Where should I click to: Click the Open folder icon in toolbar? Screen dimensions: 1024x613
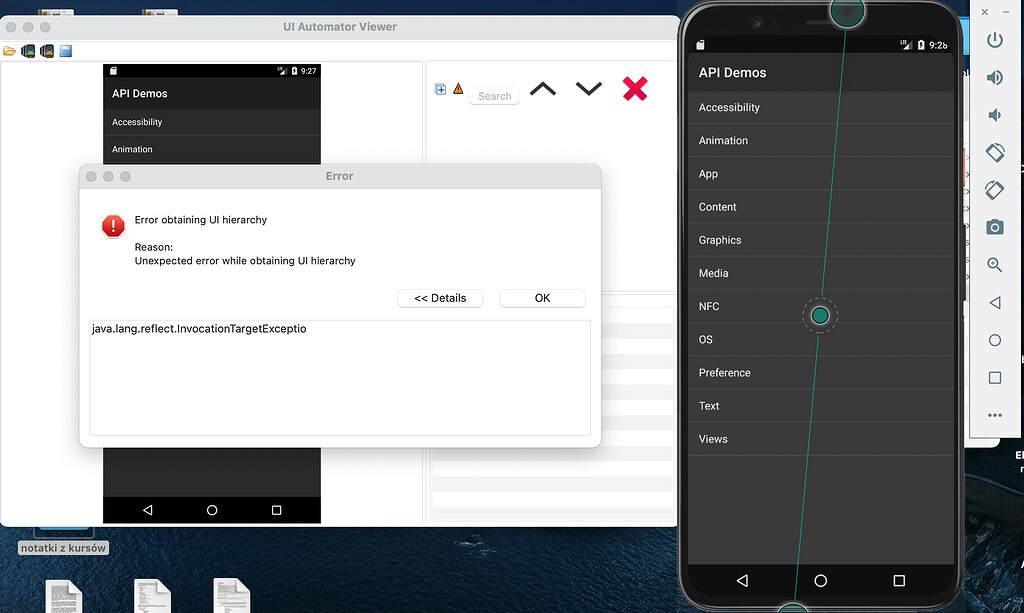[x=10, y=51]
